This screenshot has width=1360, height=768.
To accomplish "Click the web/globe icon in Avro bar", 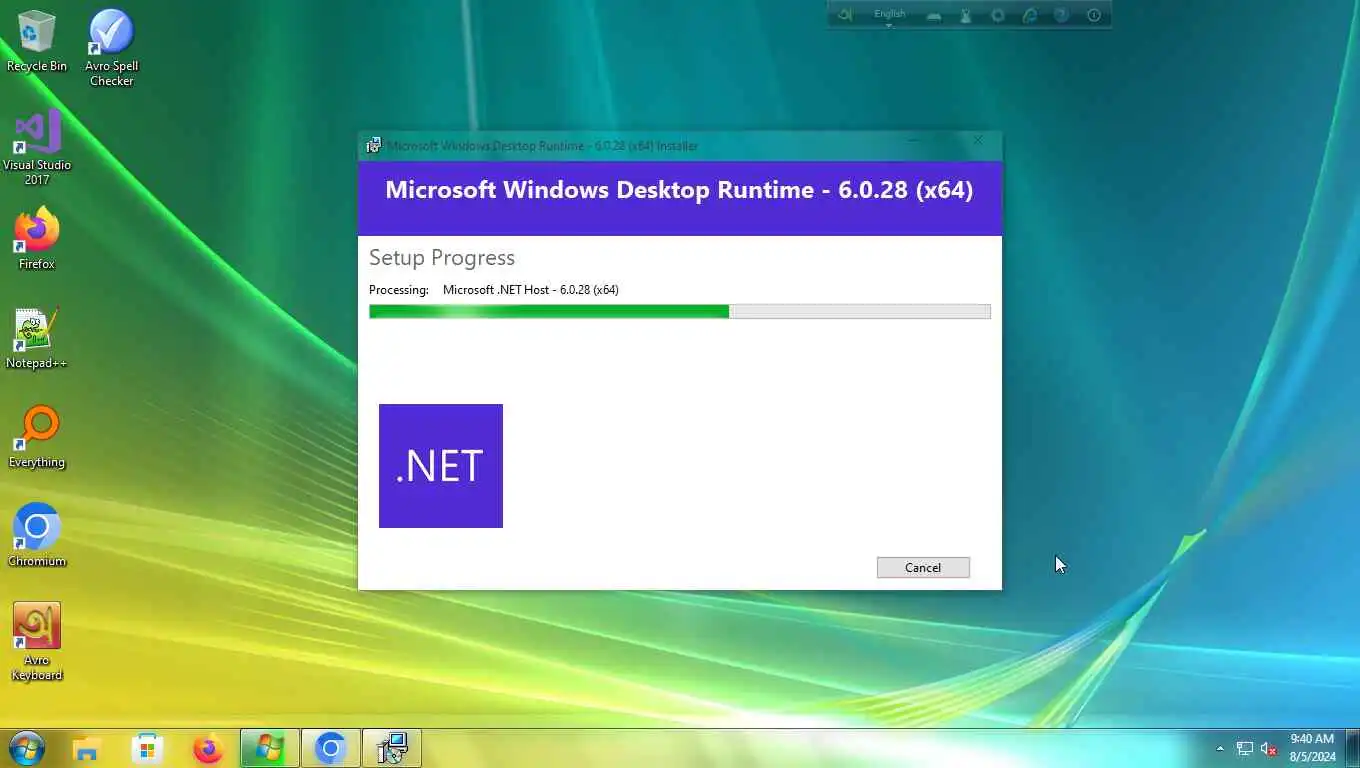I will 1029,16.
